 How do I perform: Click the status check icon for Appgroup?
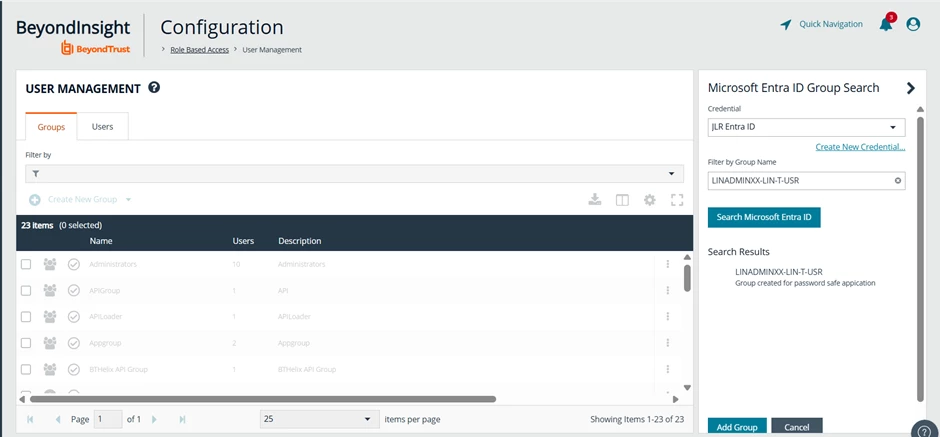74,343
